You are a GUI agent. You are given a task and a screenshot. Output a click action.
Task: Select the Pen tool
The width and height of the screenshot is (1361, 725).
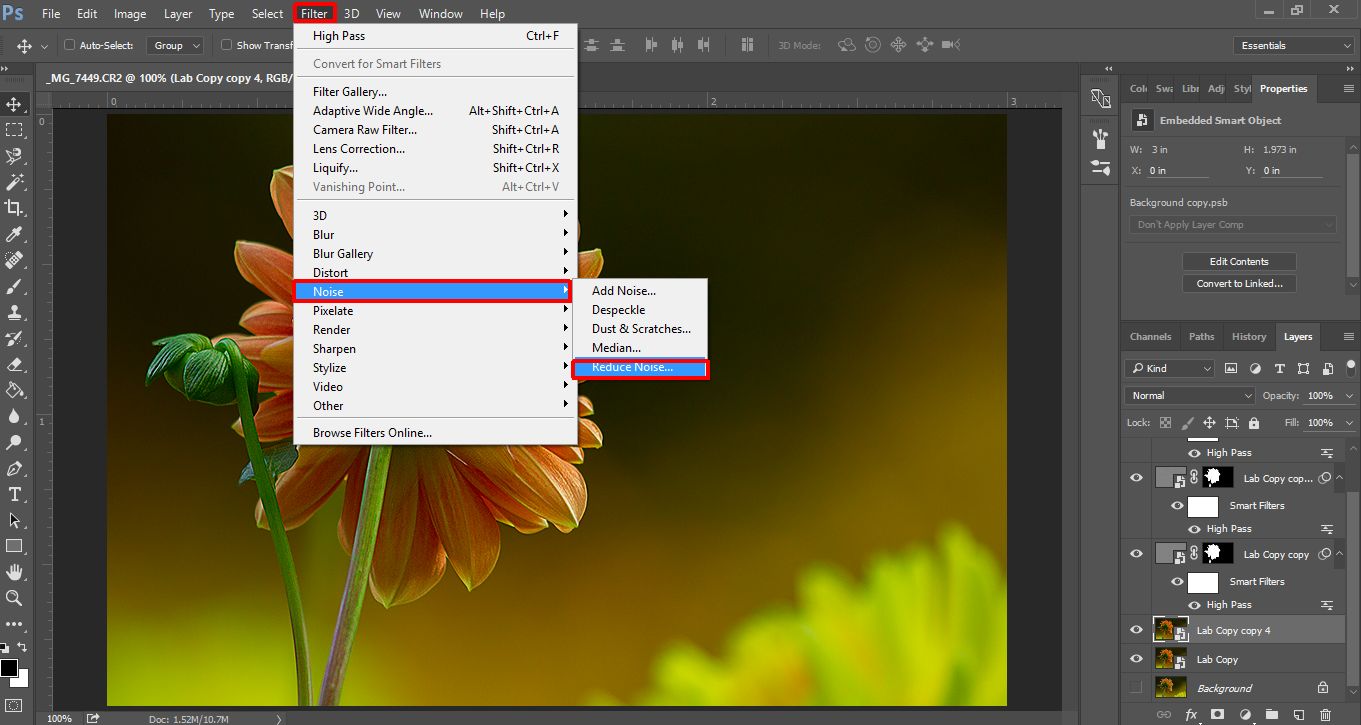point(14,468)
